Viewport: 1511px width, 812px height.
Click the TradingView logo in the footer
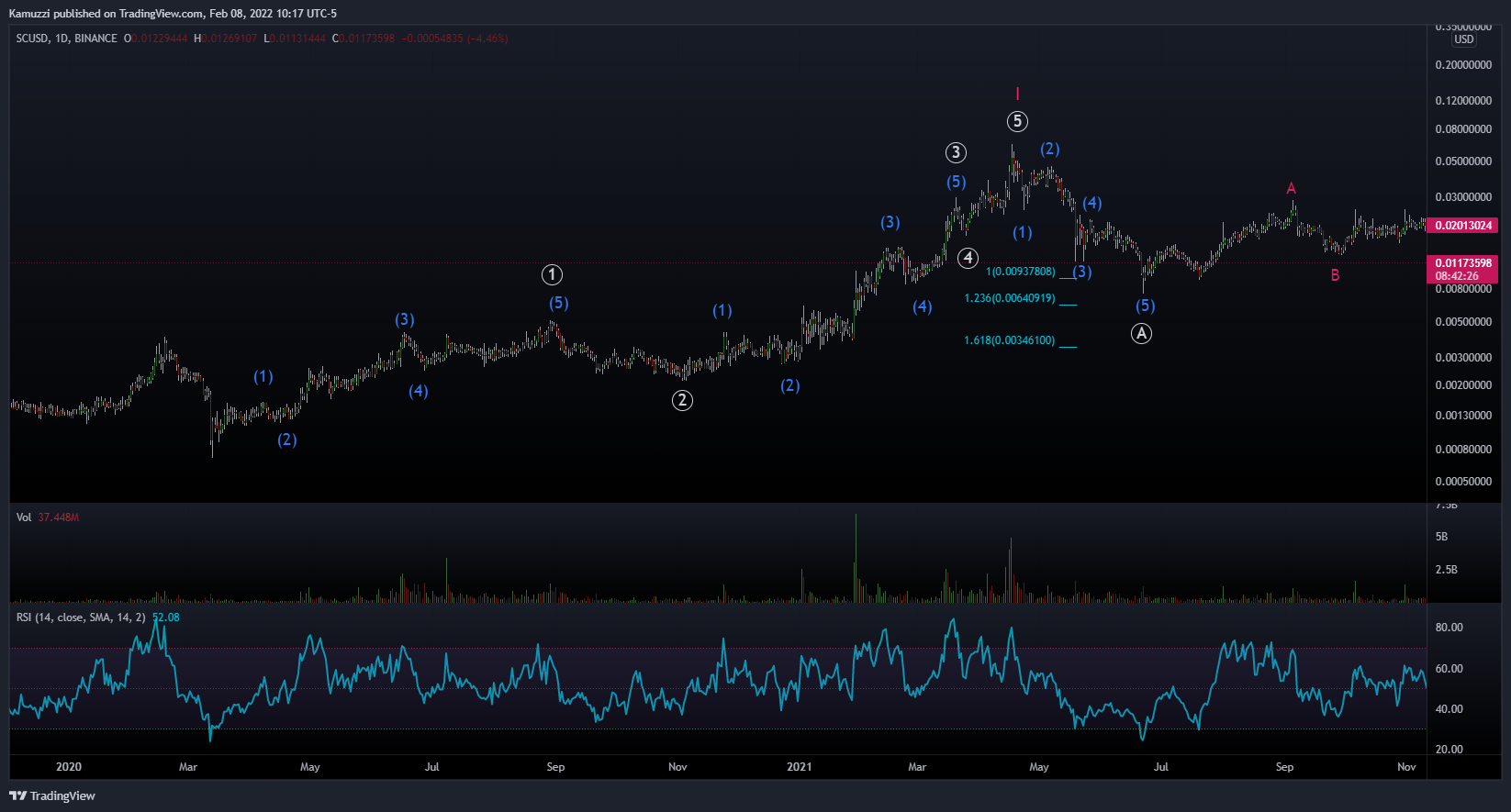click(x=52, y=795)
